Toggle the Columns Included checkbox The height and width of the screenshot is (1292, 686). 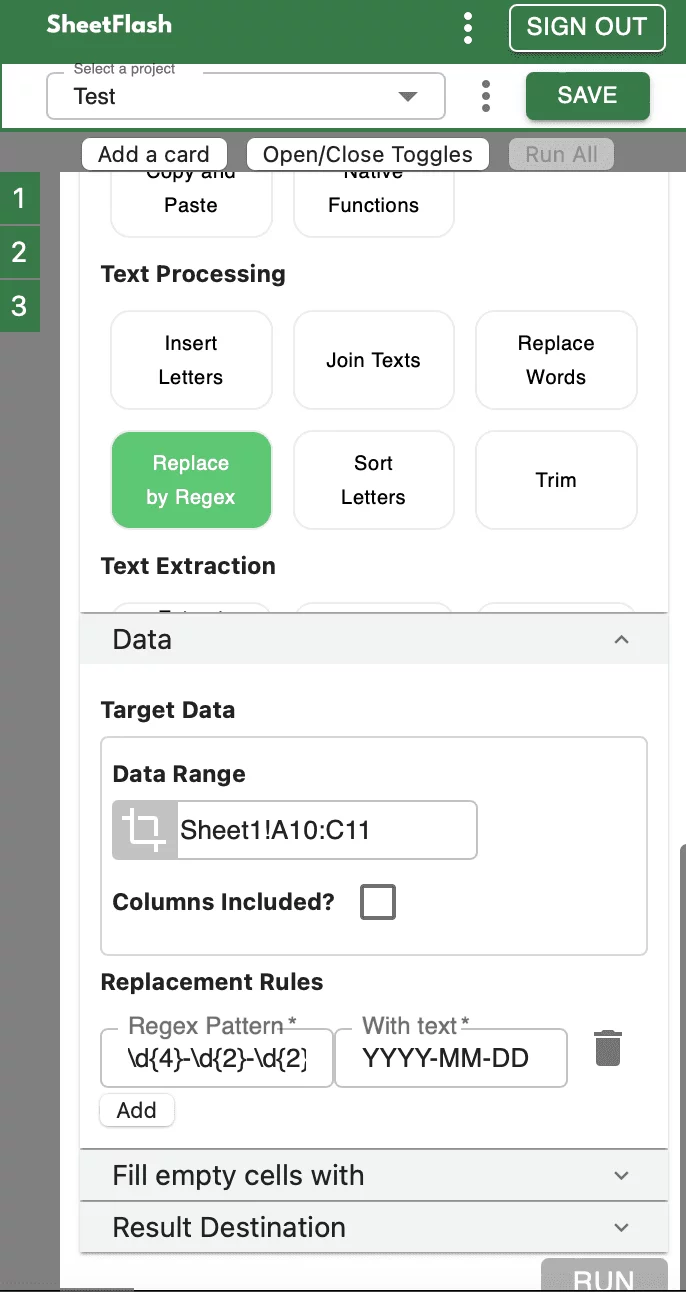(x=378, y=902)
